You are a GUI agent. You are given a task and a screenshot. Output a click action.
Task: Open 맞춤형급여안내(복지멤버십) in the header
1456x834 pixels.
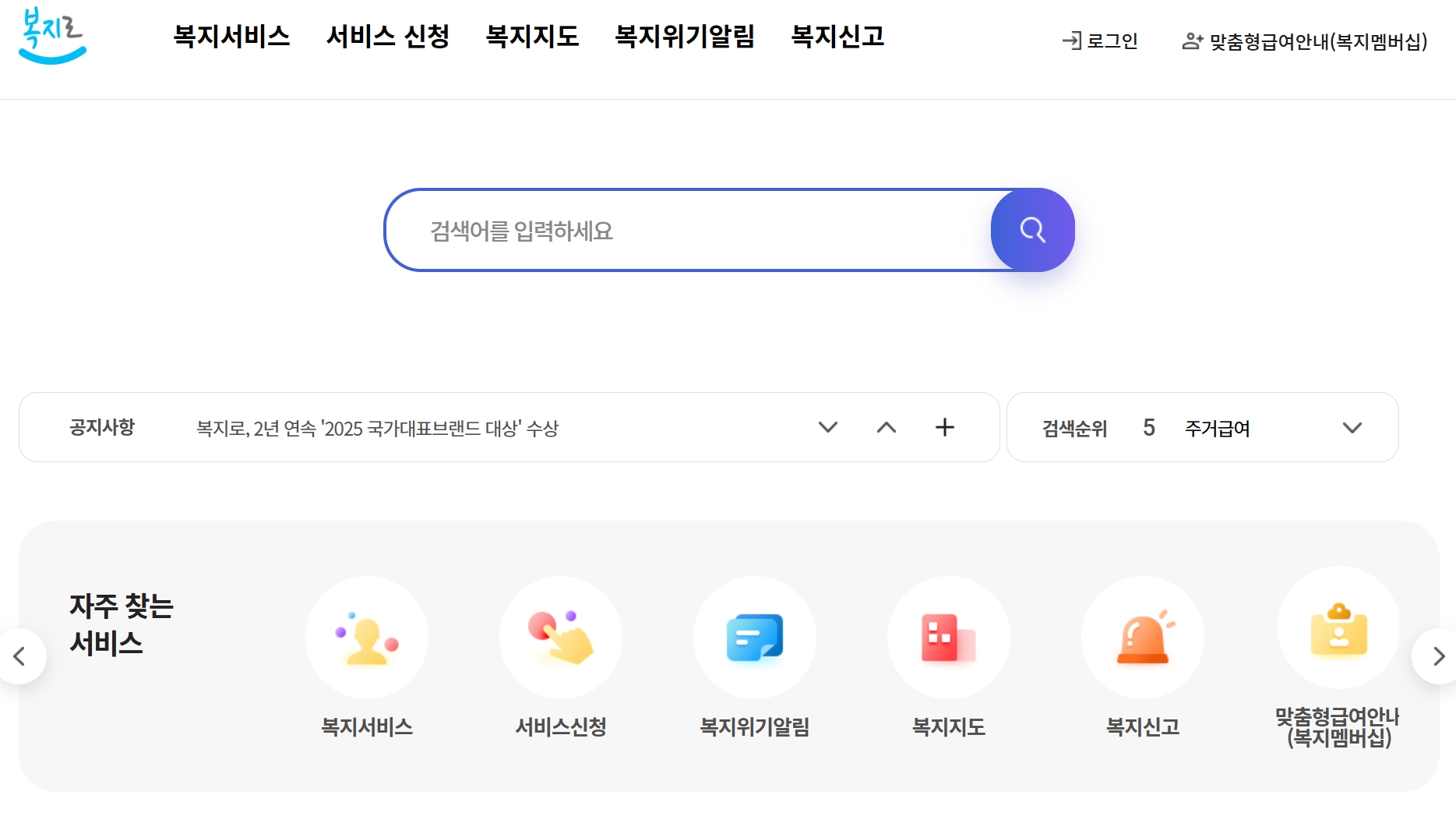click(1315, 41)
